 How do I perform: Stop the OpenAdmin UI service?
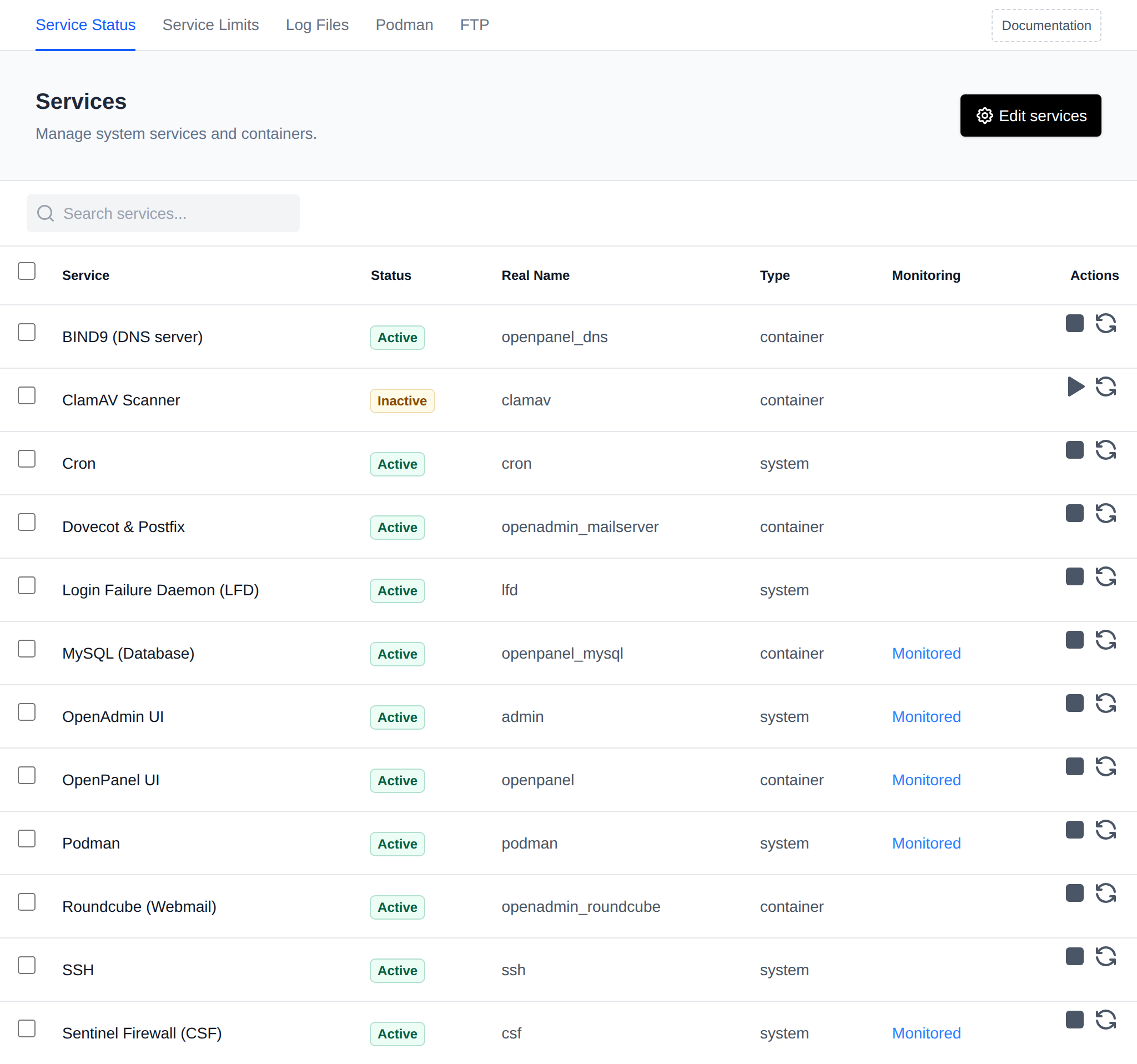tap(1075, 703)
